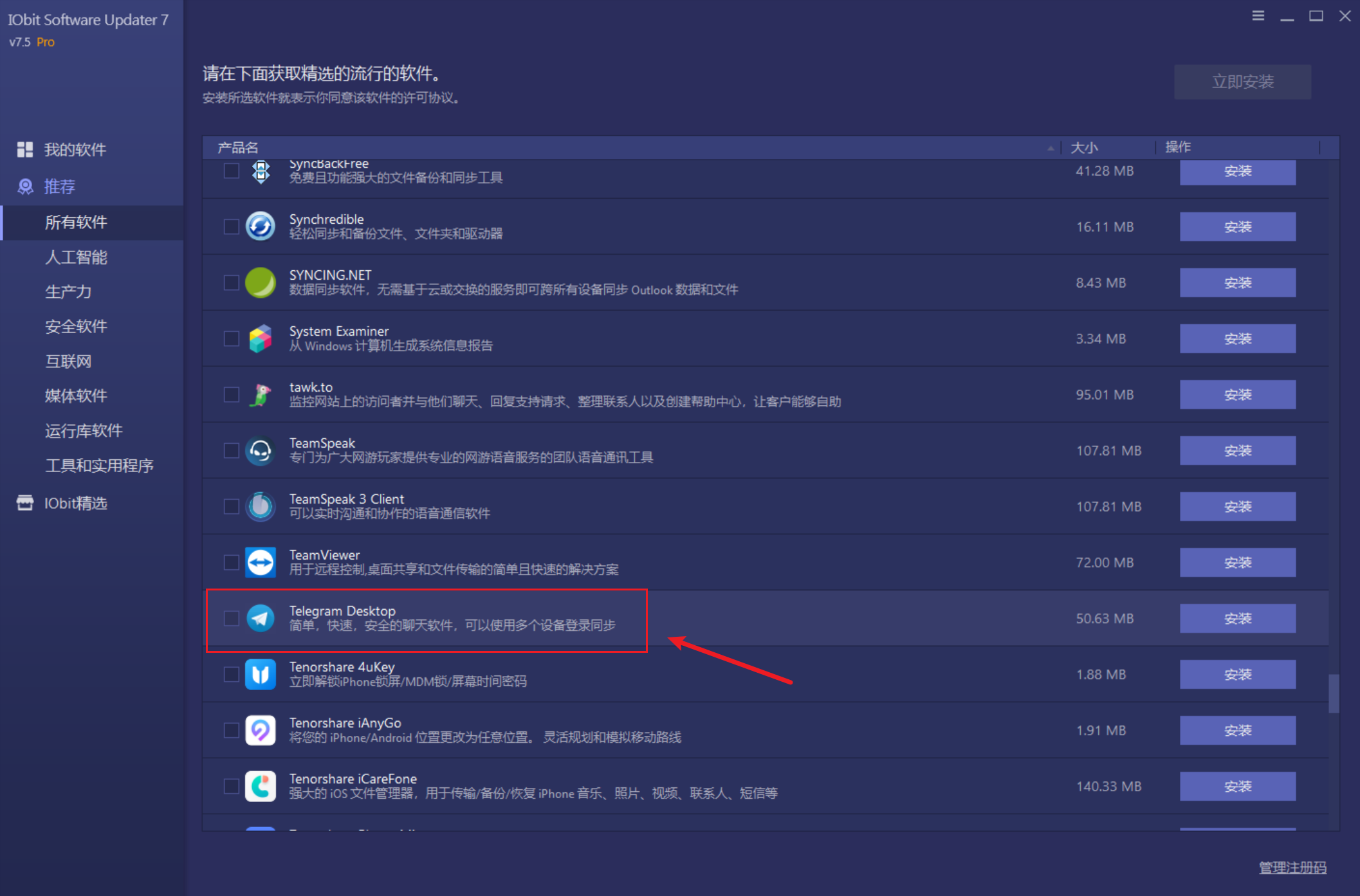Select the Tenorshare iCareFone checkbox
The width and height of the screenshot is (1360, 896).
232,786
